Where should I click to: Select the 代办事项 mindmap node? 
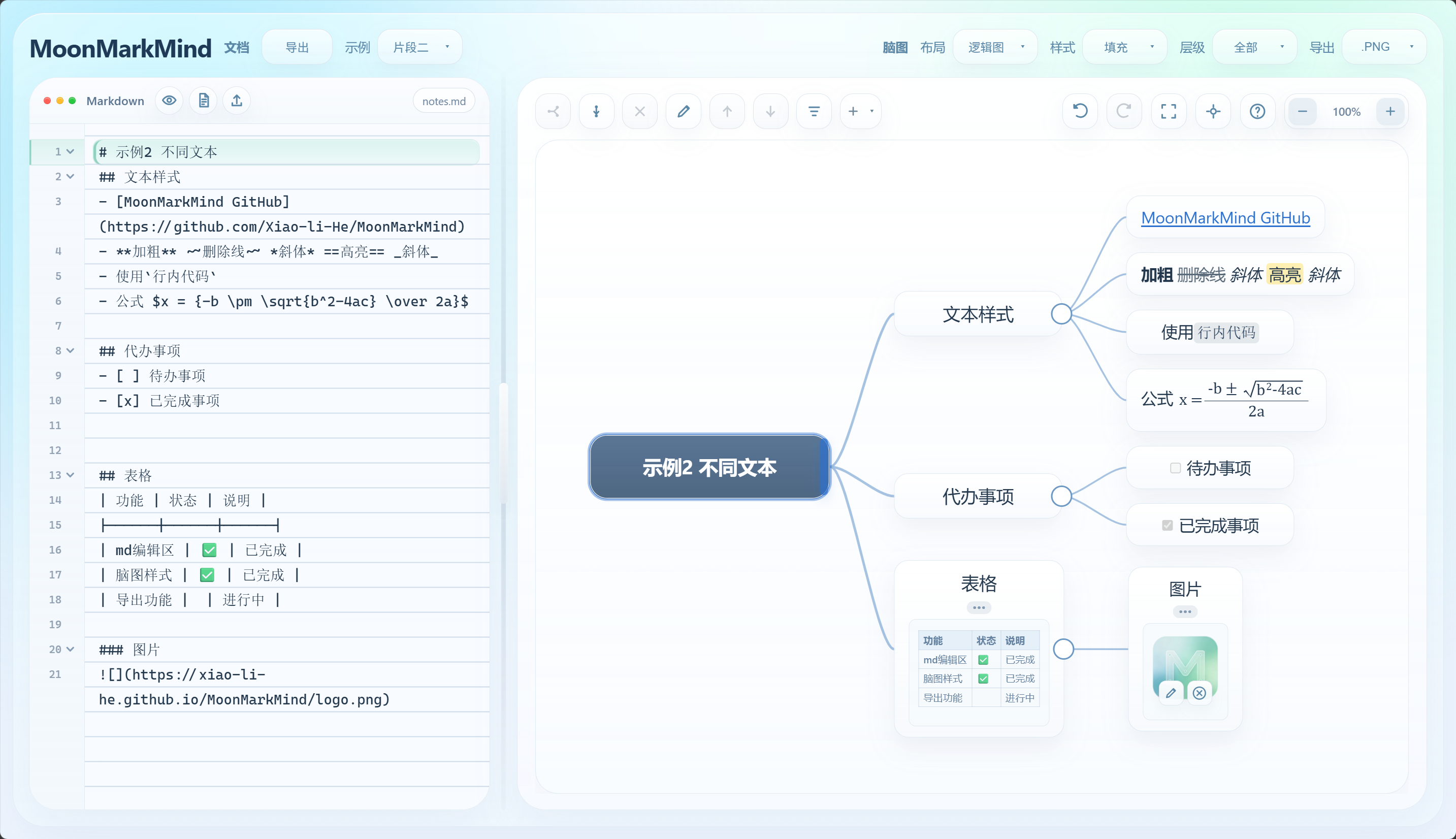978,496
